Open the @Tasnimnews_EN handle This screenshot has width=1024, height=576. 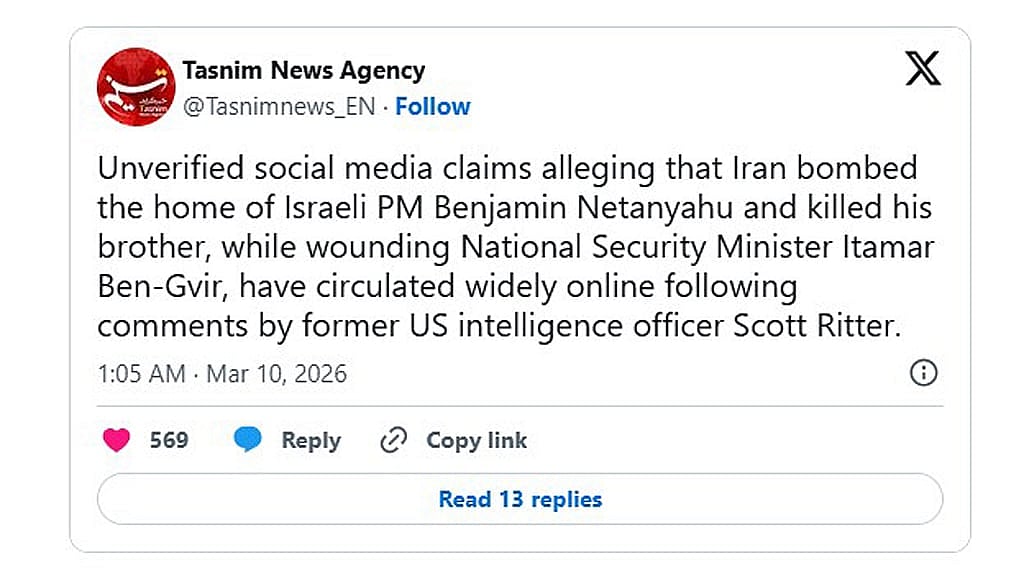(x=279, y=106)
